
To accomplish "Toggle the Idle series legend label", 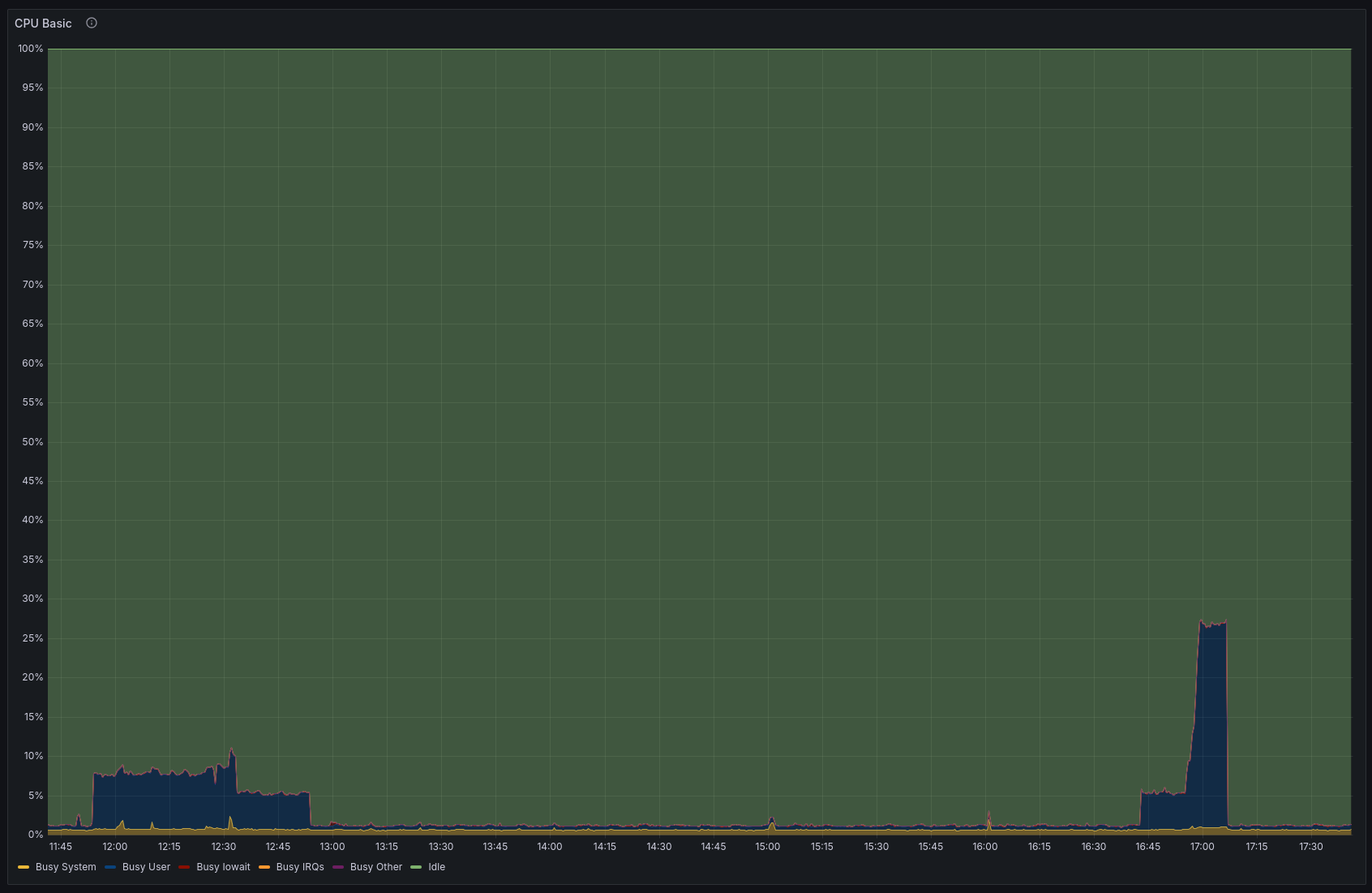I will tap(436, 867).
